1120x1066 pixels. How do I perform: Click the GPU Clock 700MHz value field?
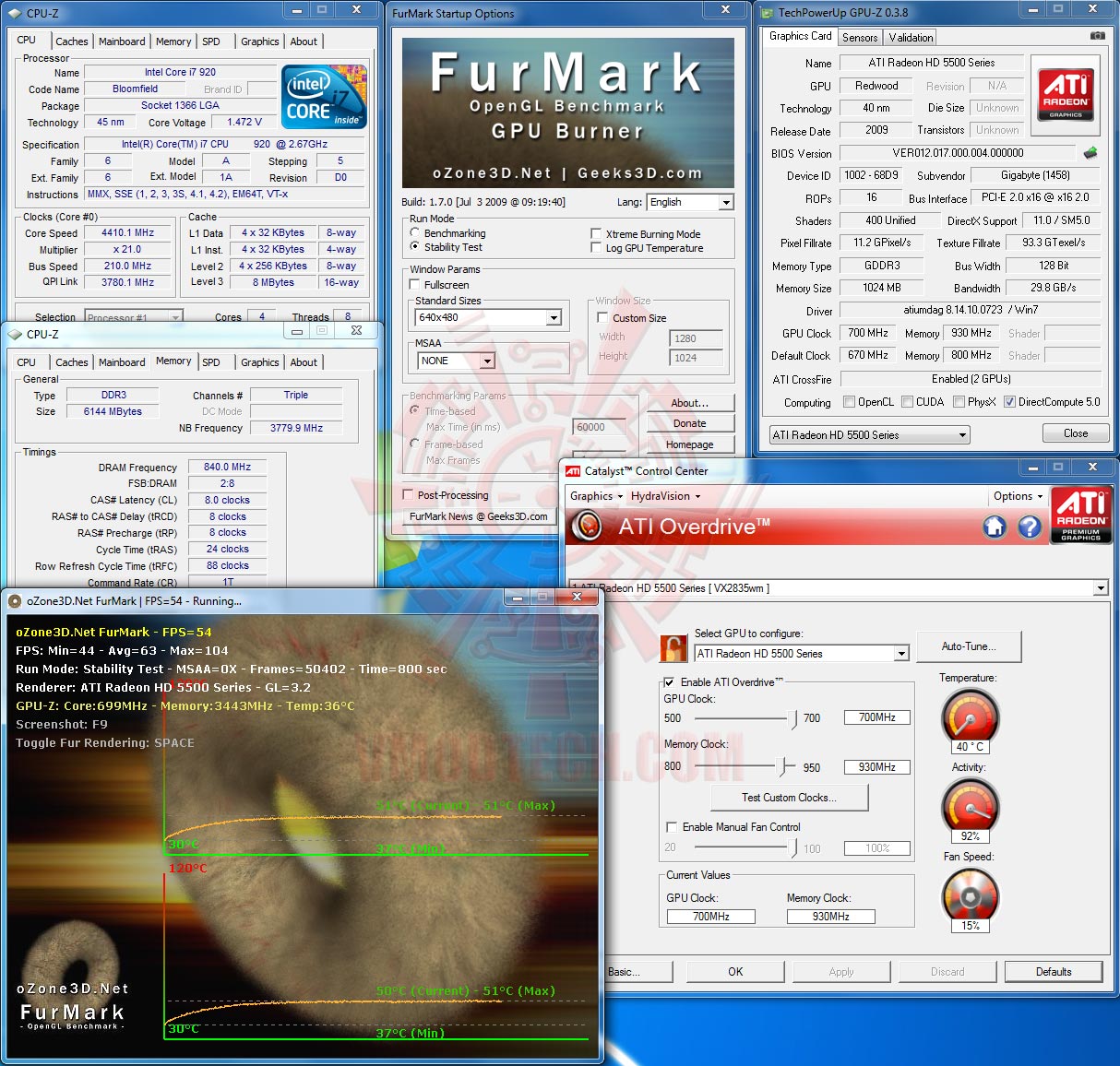click(x=877, y=717)
